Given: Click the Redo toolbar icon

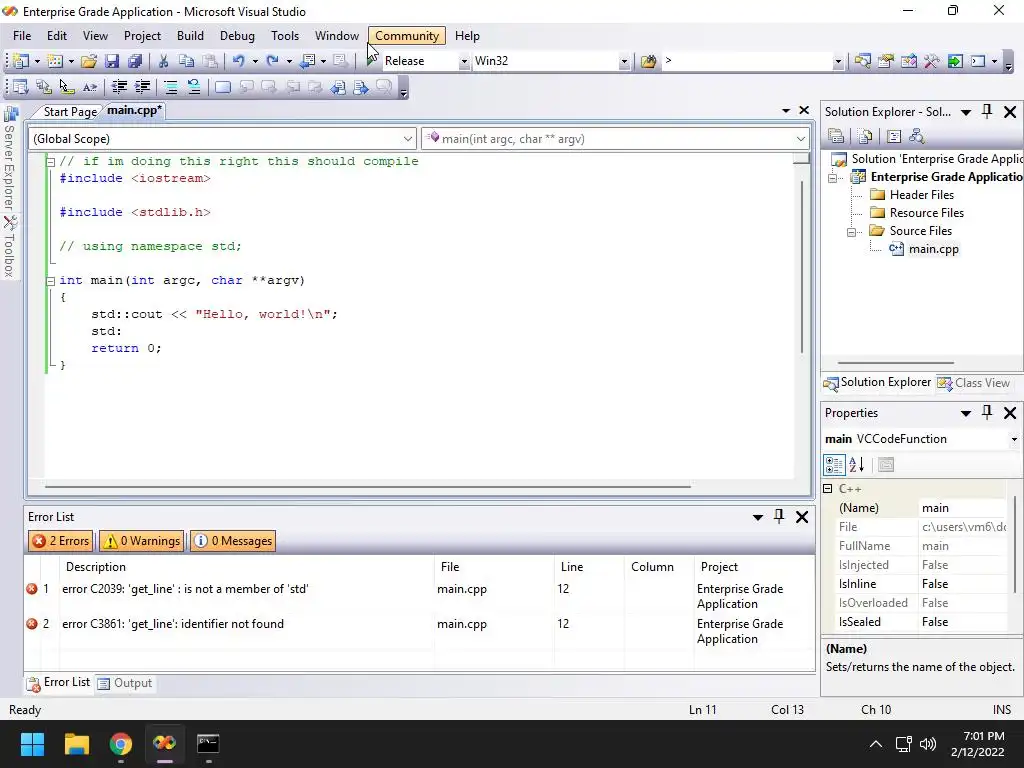Looking at the screenshot, I should tap(272, 61).
